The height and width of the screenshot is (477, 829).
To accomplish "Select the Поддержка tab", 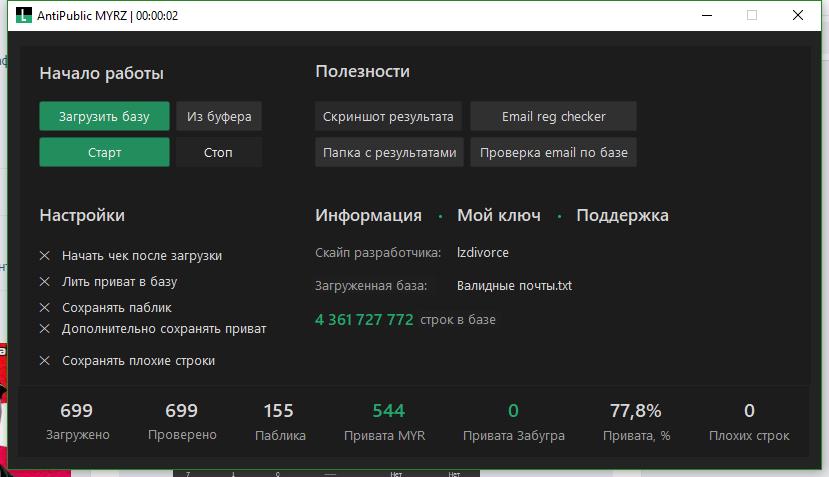I will coord(622,216).
